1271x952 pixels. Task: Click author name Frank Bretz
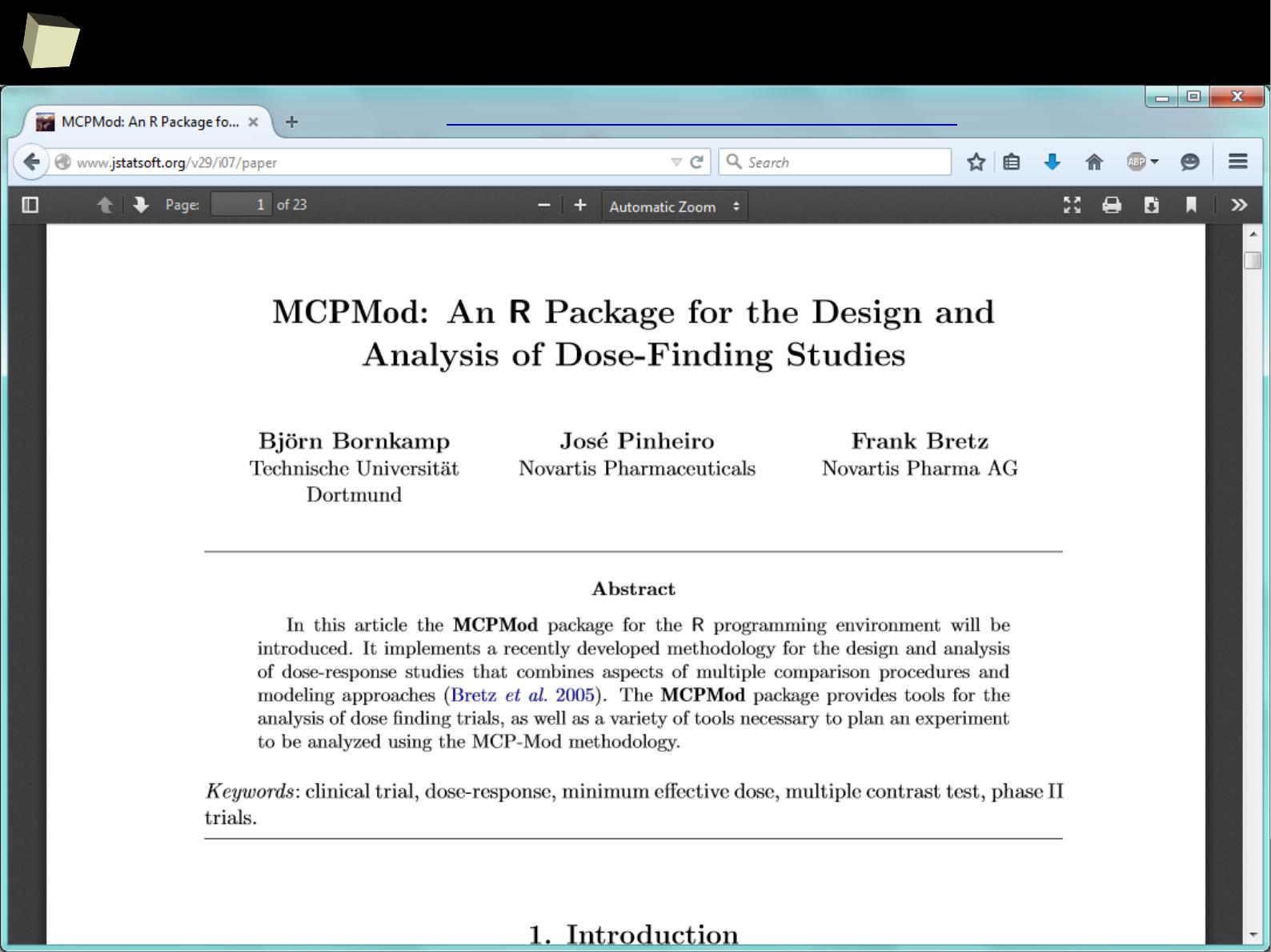coord(920,441)
